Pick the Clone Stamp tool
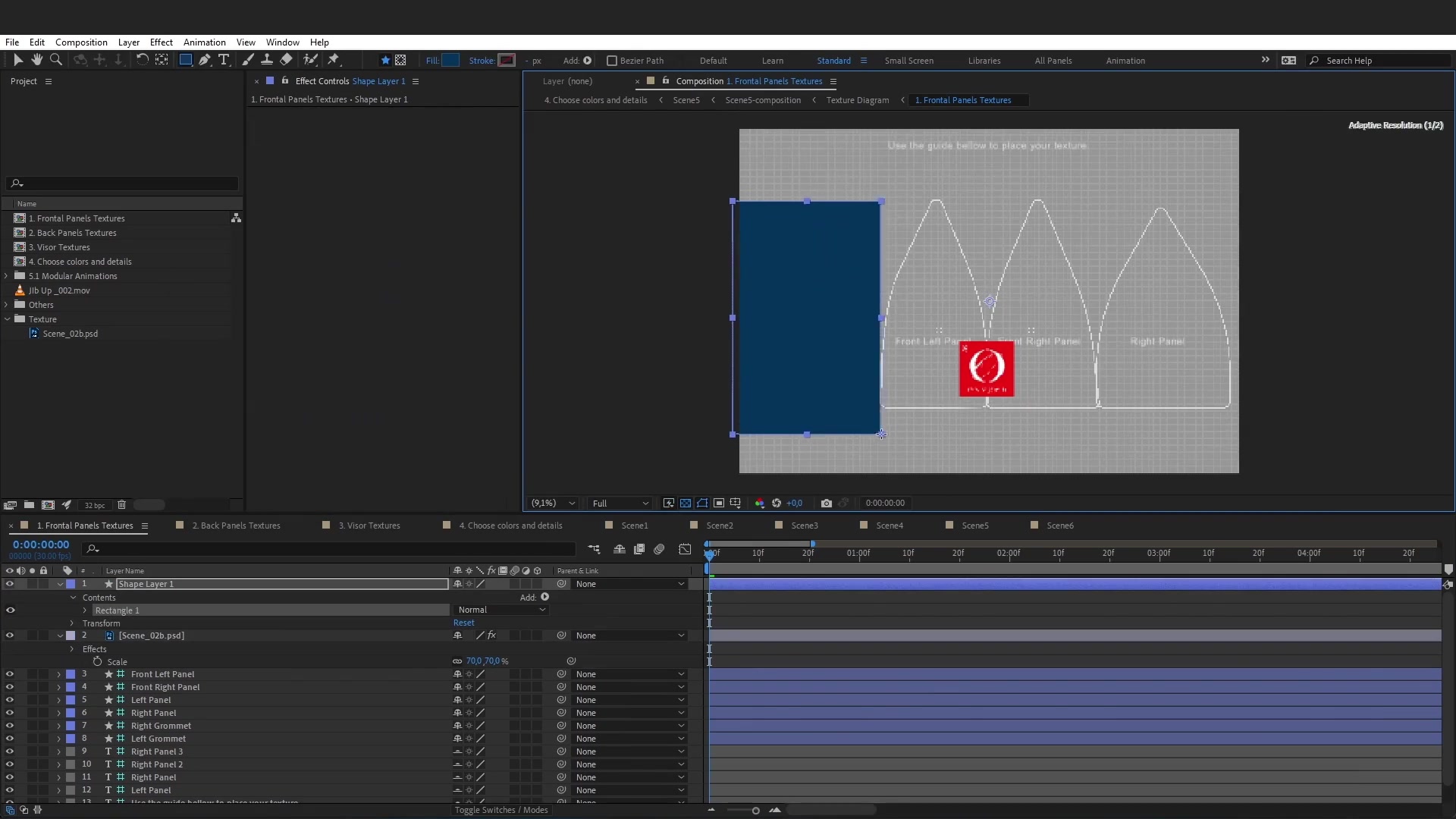Screen dimensions: 1456x819 [267, 60]
